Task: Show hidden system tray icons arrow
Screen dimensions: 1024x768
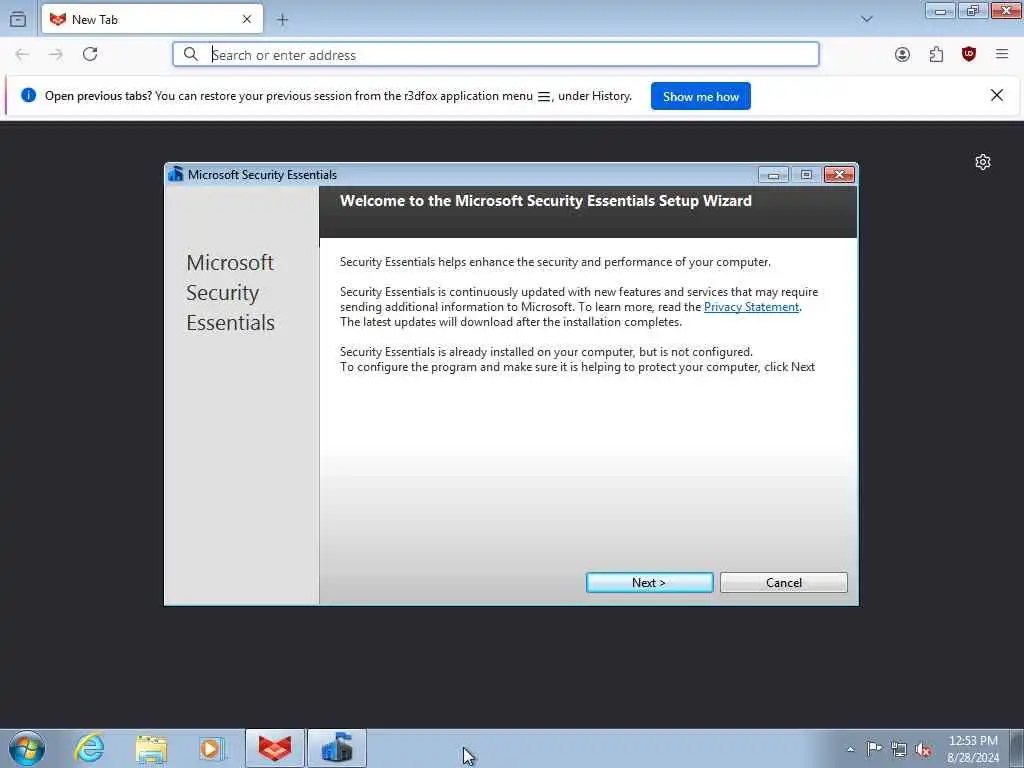Action: click(x=850, y=749)
